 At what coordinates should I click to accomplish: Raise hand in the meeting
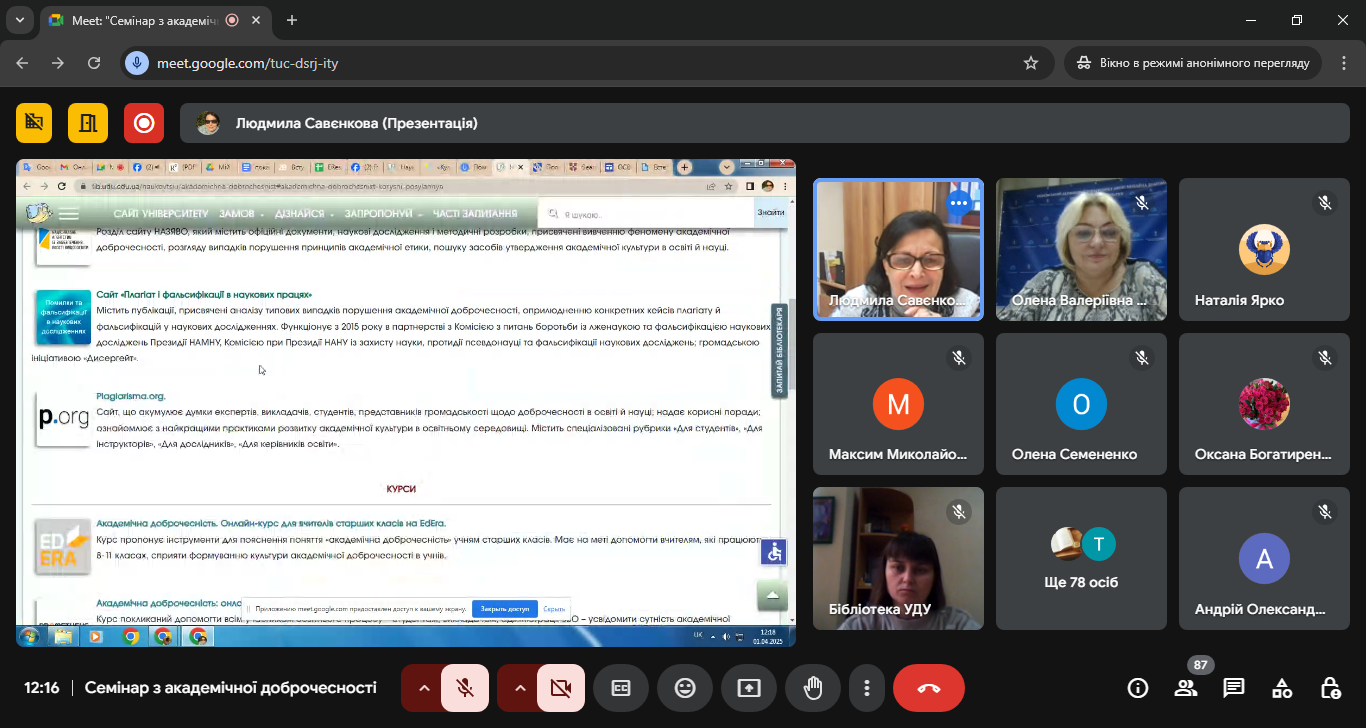813,688
